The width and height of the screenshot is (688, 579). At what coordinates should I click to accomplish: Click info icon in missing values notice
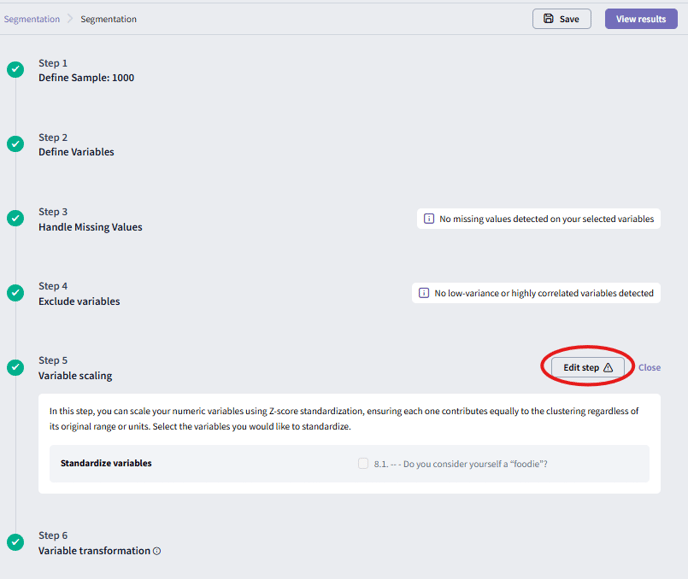[x=429, y=219]
